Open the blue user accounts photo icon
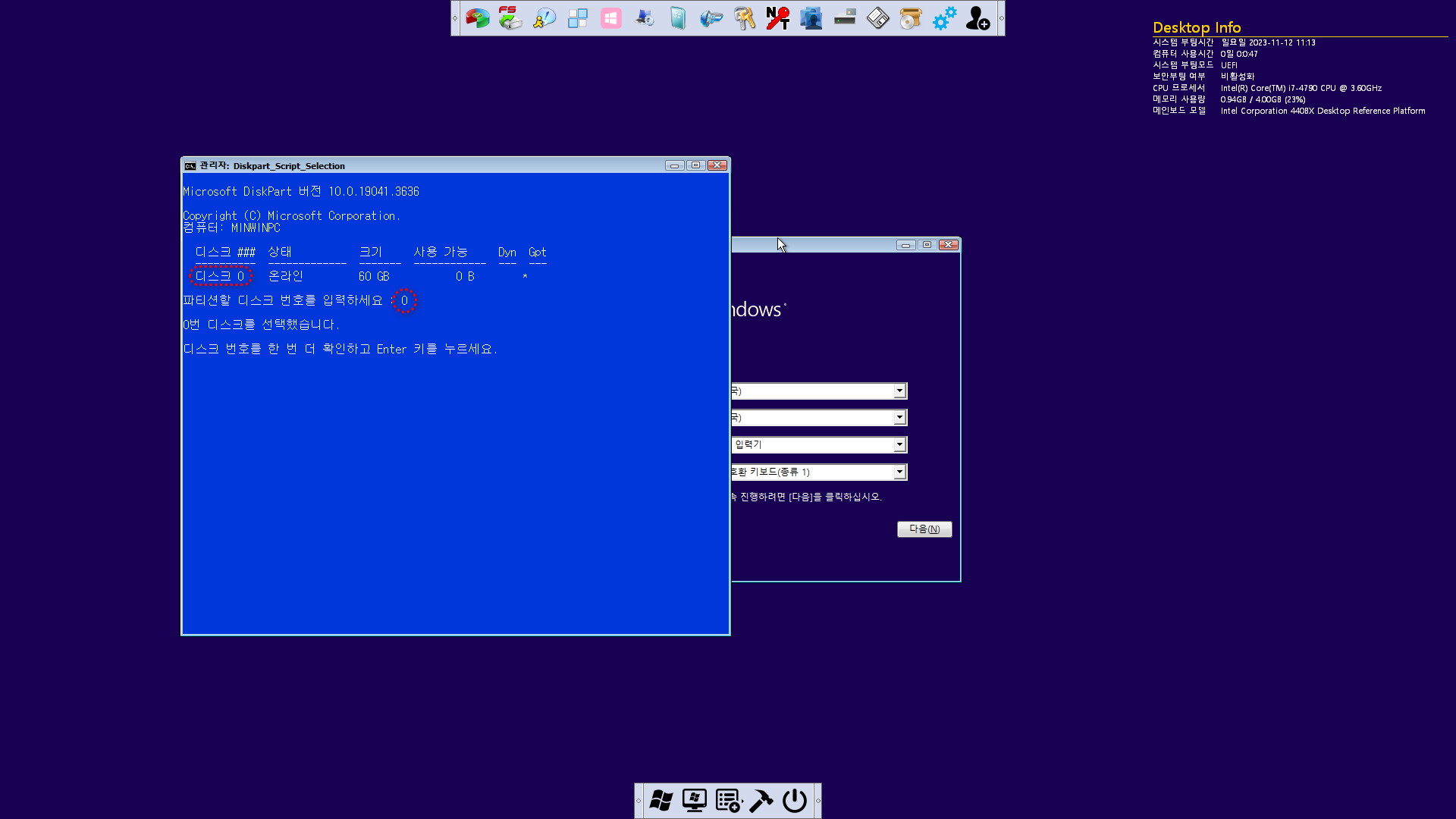 pos(811,18)
